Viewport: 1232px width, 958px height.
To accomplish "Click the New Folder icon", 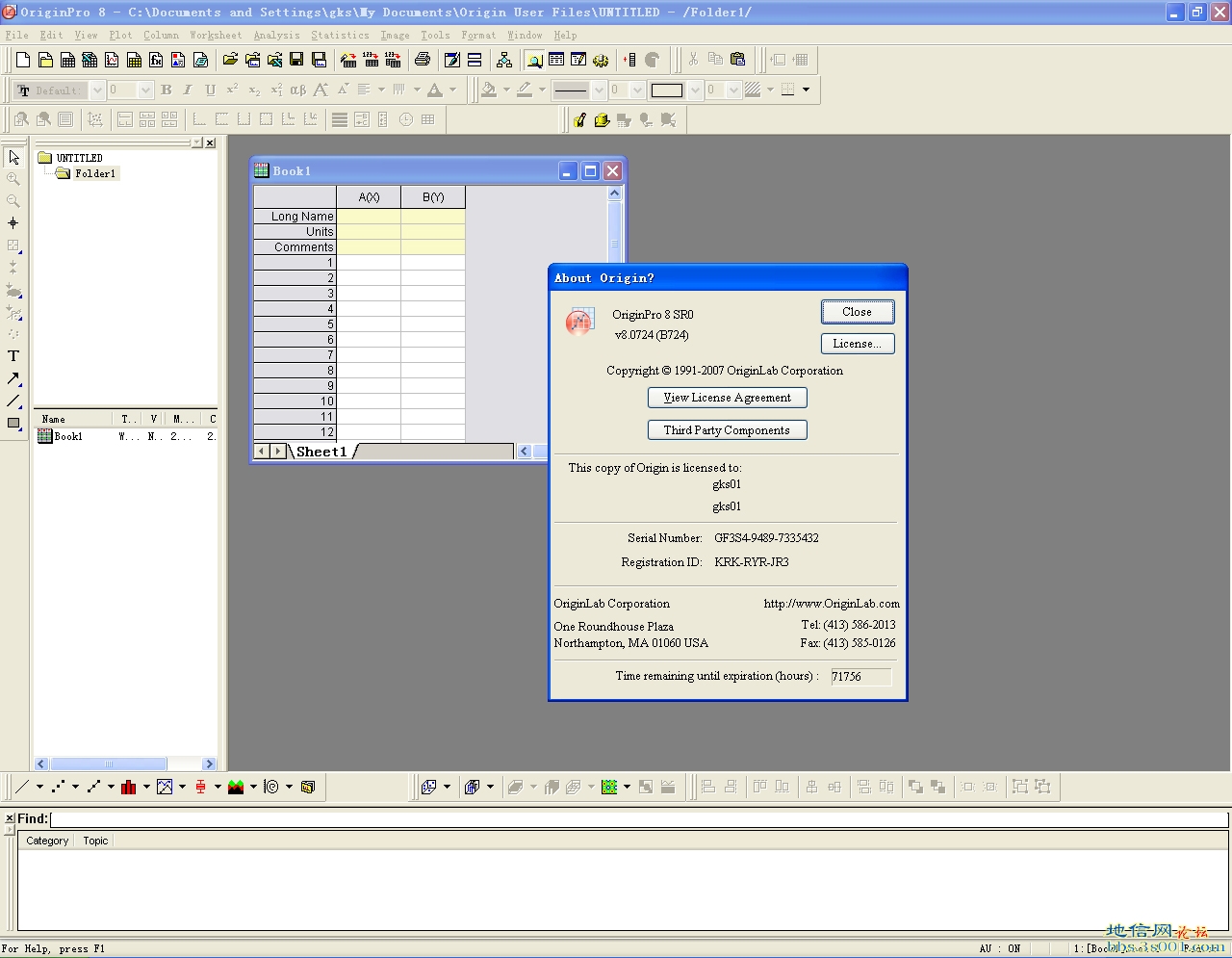I will [45, 60].
